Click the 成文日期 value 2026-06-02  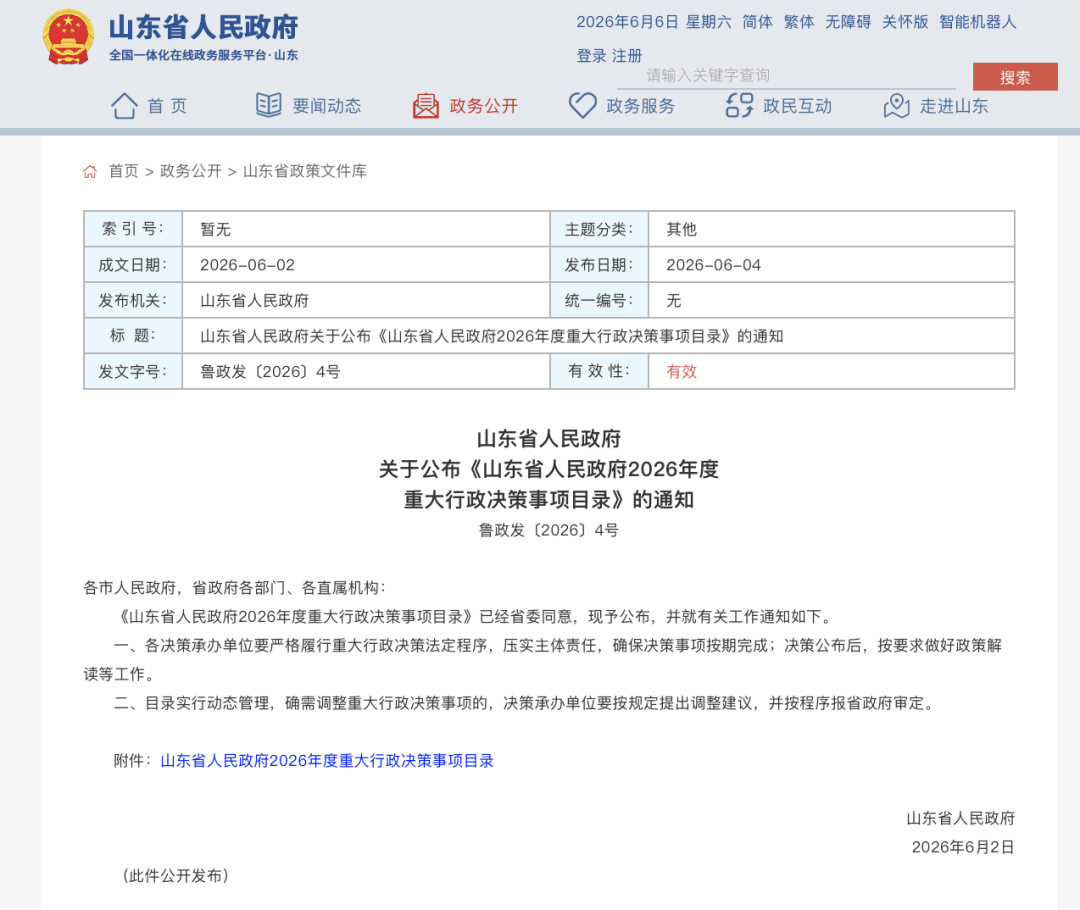click(247, 265)
